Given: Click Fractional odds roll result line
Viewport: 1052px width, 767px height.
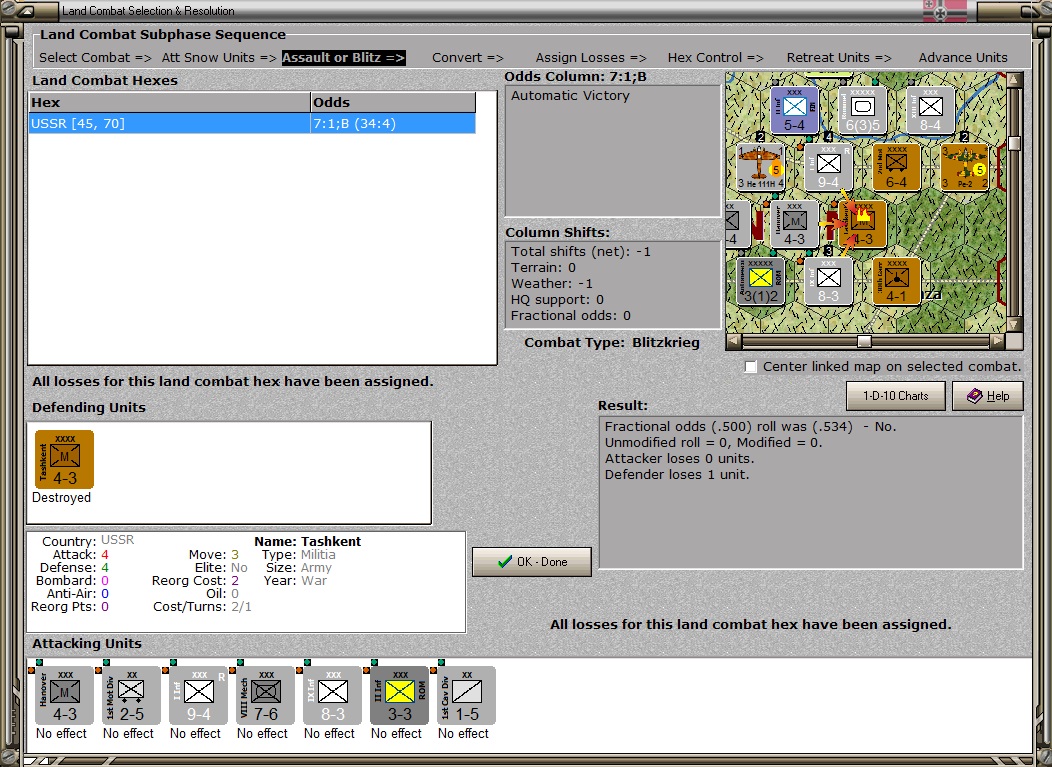Looking at the screenshot, I should pyautogui.click(x=750, y=426).
